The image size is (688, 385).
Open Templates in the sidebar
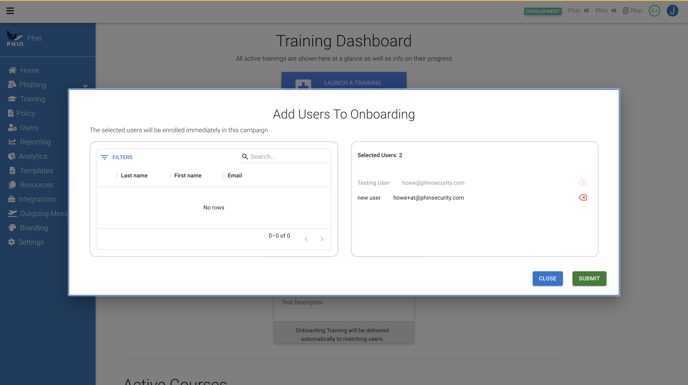(31, 171)
